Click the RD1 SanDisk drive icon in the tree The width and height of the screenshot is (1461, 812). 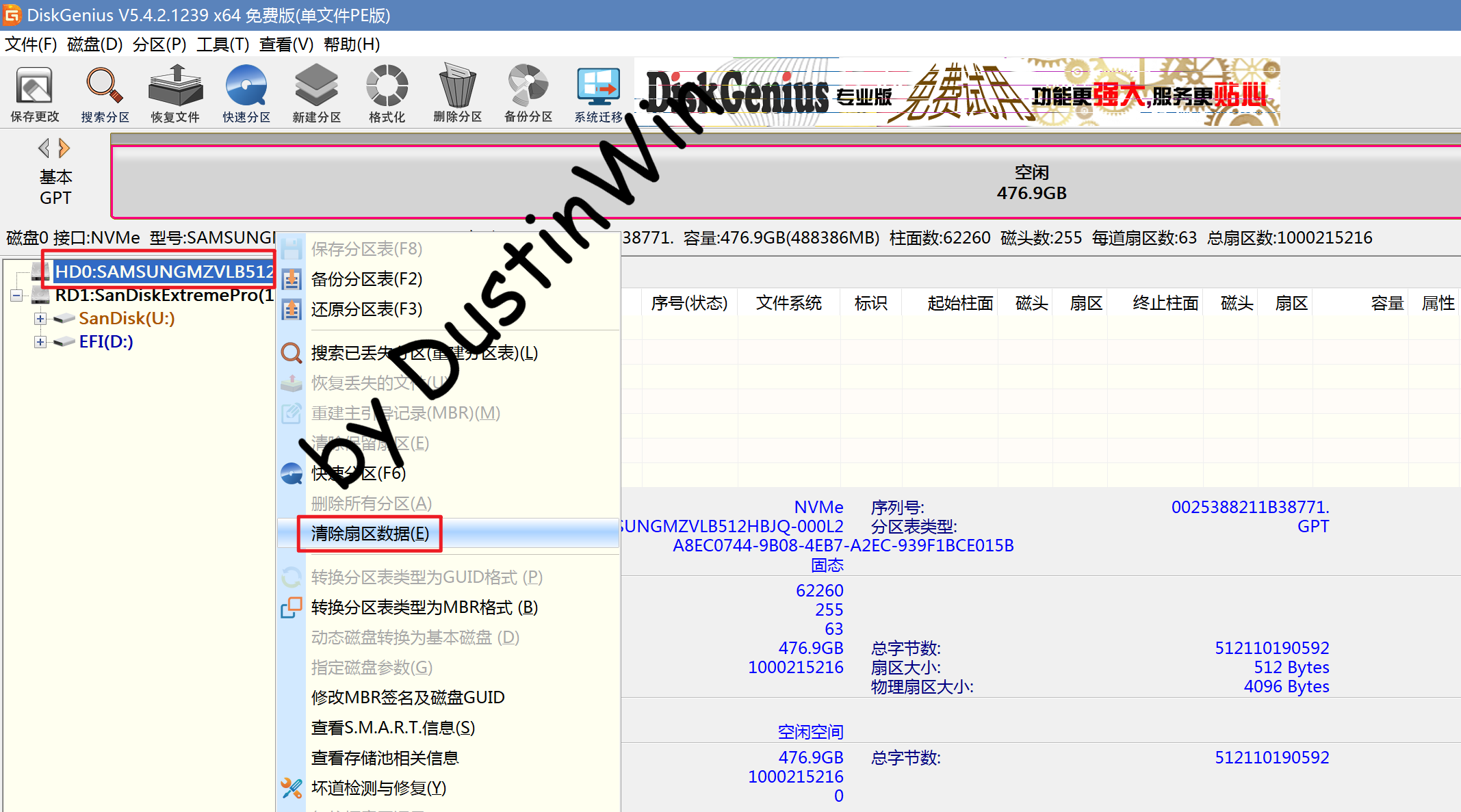(40, 296)
